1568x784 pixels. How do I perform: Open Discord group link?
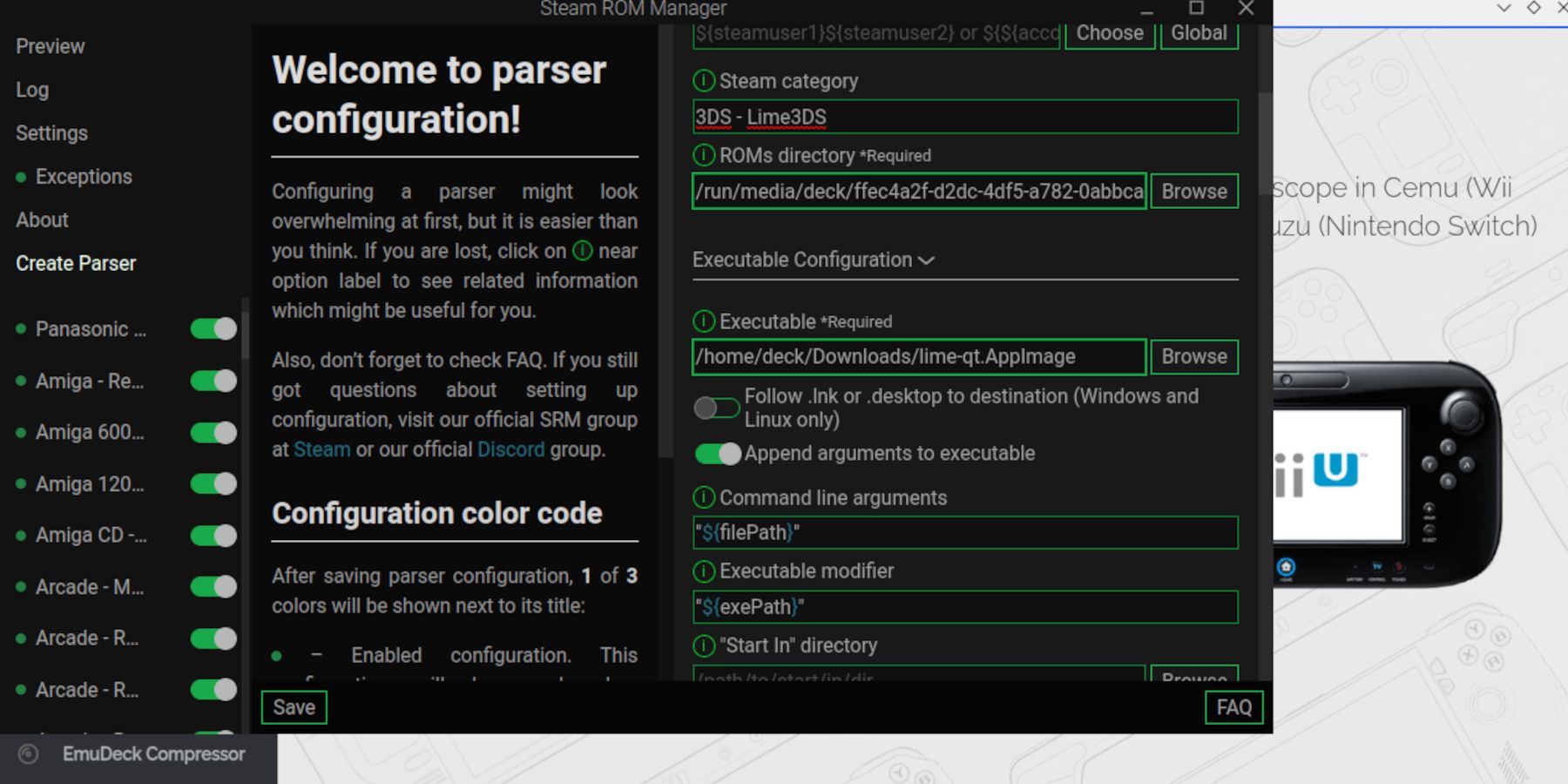[x=510, y=449]
